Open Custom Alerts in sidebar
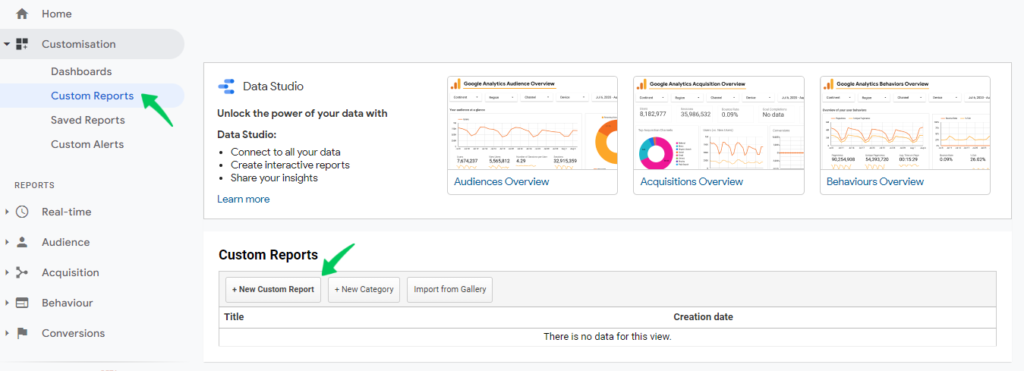This screenshot has height=371, width=1024. click(87, 144)
